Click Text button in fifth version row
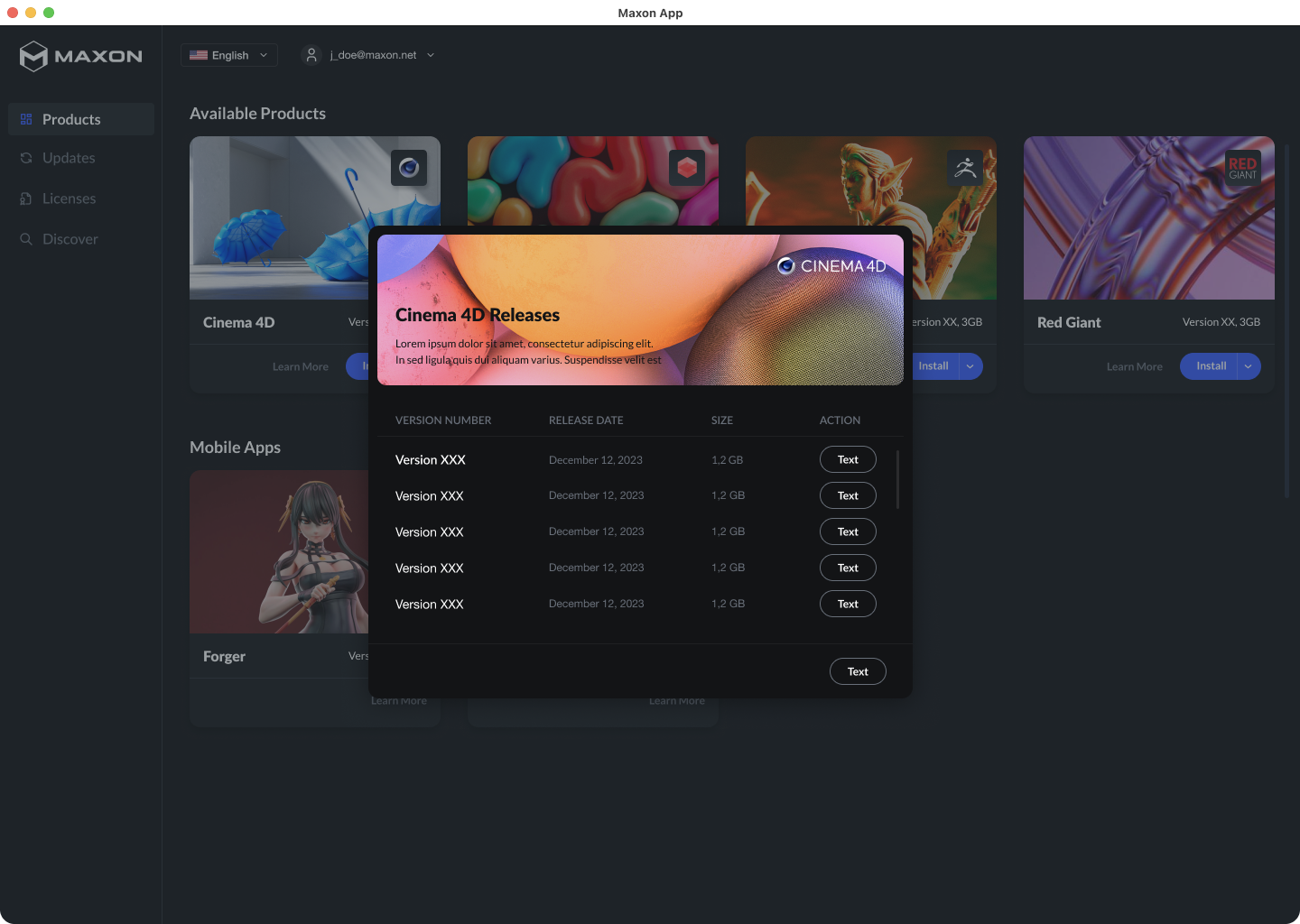The width and height of the screenshot is (1300, 924). click(848, 604)
